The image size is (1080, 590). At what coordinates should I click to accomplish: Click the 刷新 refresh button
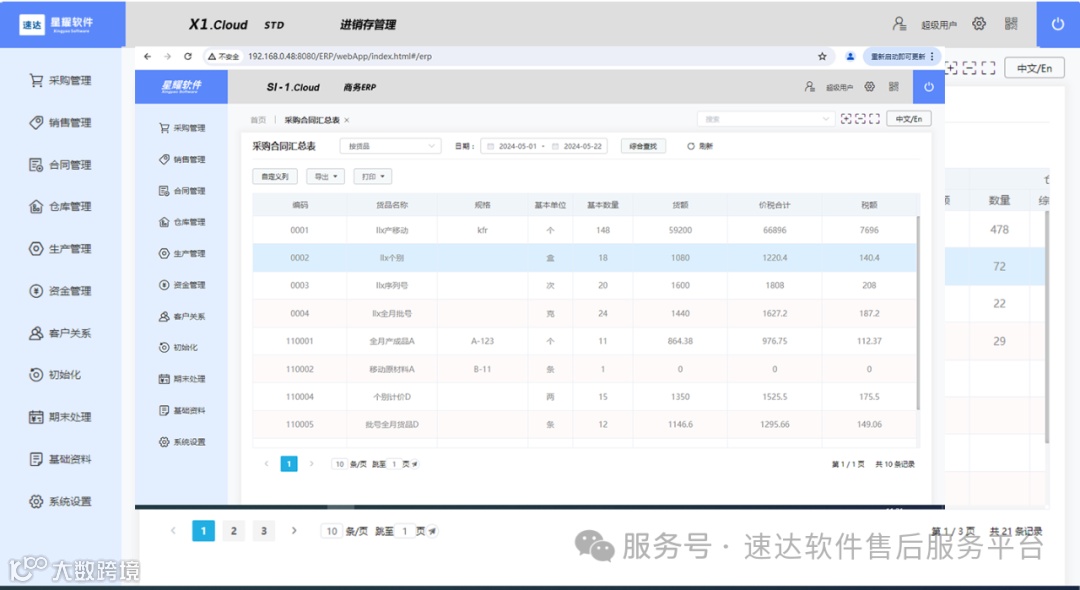[x=700, y=146]
